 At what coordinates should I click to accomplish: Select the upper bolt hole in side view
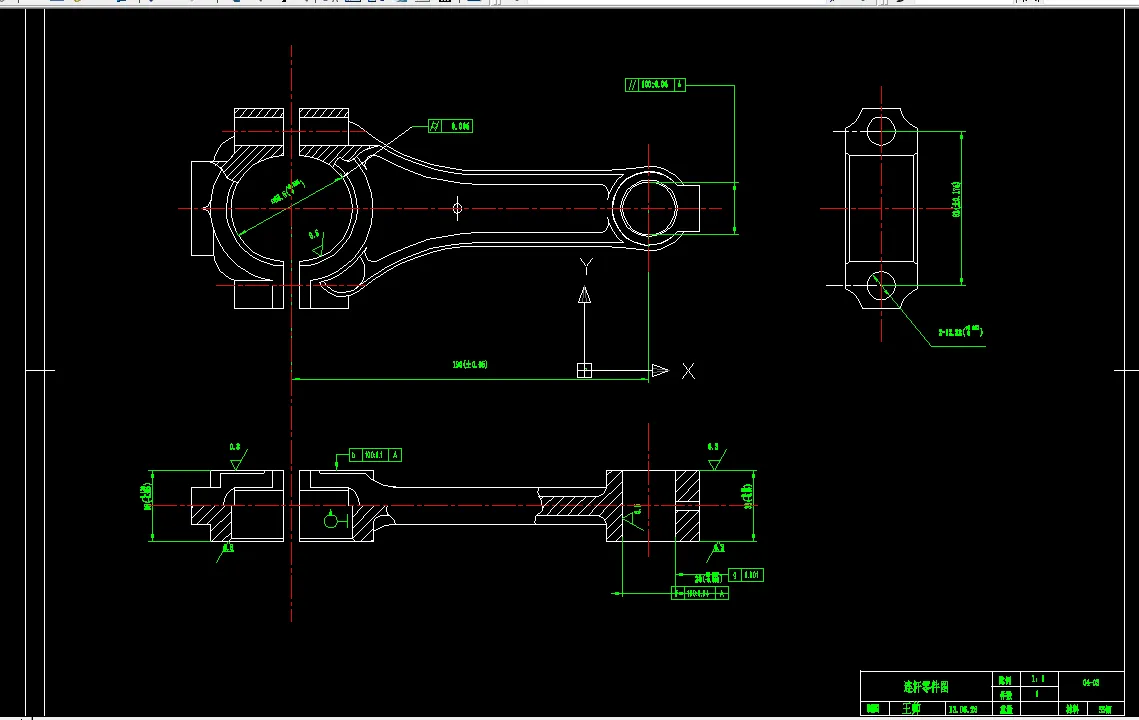click(881, 132)
